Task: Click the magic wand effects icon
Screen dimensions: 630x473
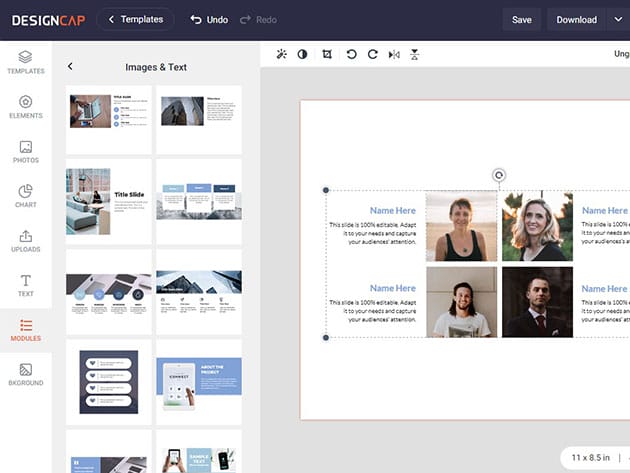Action: coord(281,54)
